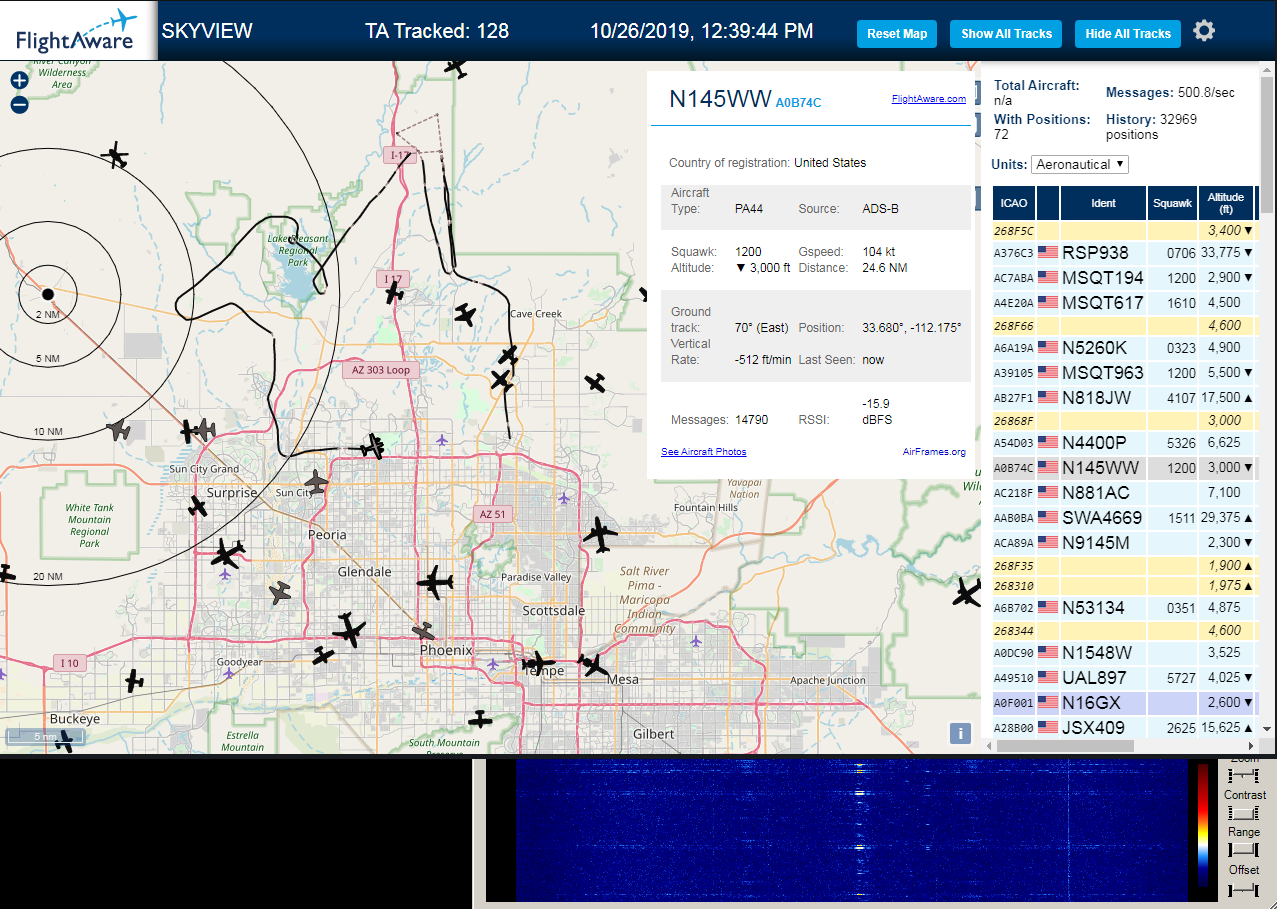Select aircraft icon over Tempe

pos(537,662)
